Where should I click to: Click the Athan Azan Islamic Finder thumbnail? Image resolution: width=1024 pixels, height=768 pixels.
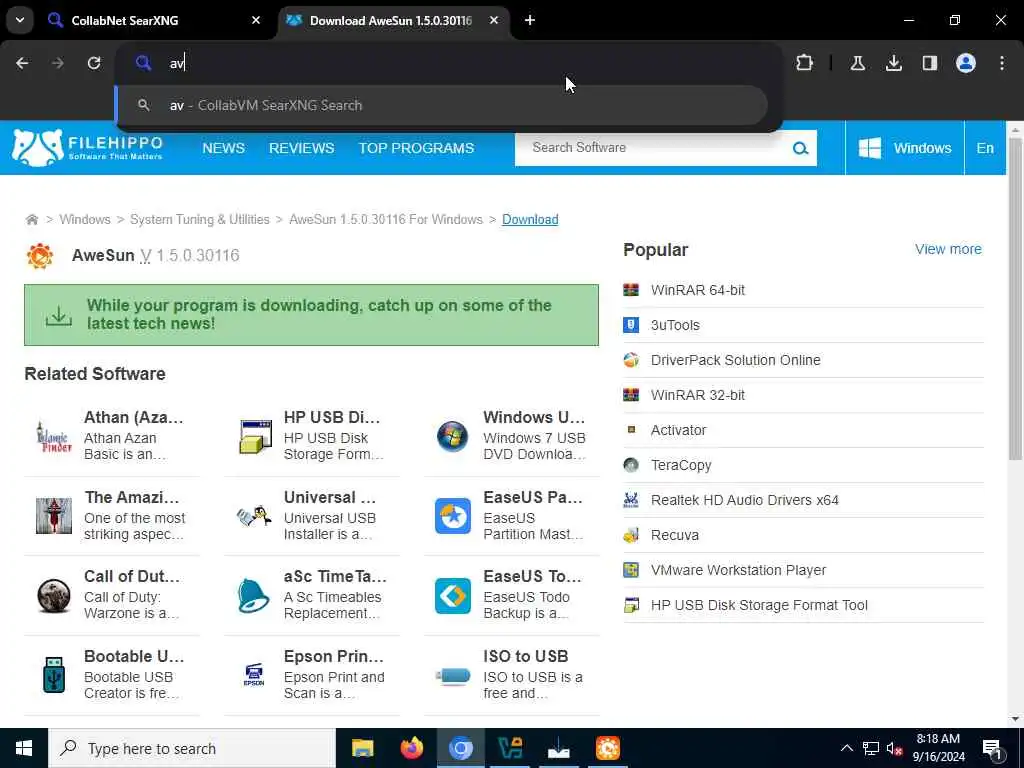pos(54,436)
